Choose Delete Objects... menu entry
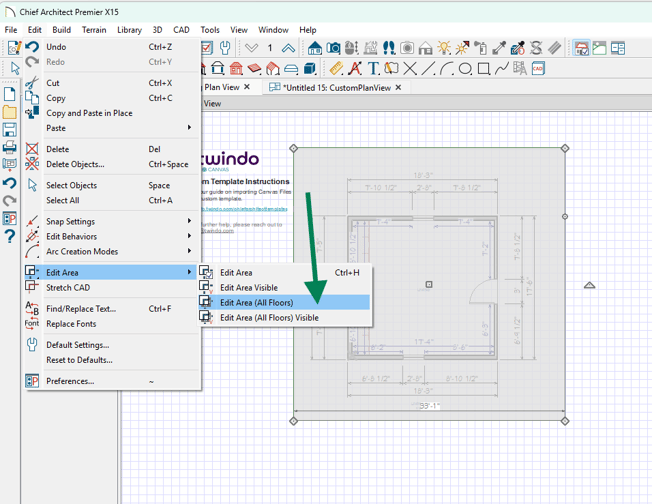Image resolution: width=652 pixels, height=504 pixels. 113,164
